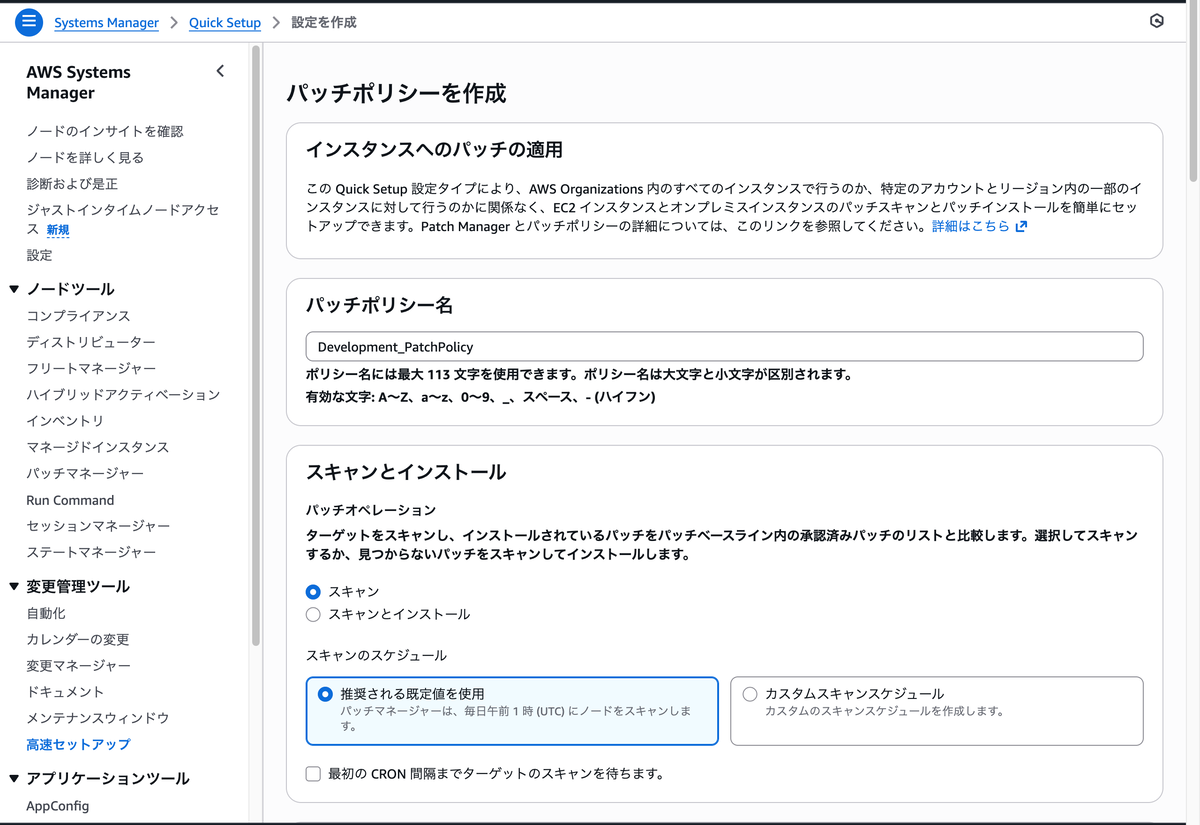Click the スキャンとインストール section heading

tap(406, 472)
